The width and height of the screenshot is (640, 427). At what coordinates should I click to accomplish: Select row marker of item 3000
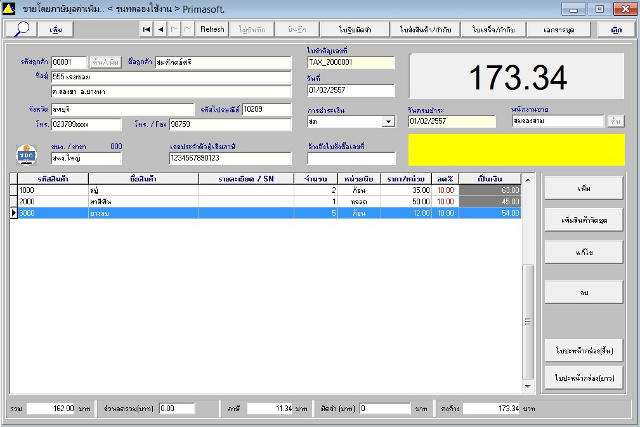(13, 213)
